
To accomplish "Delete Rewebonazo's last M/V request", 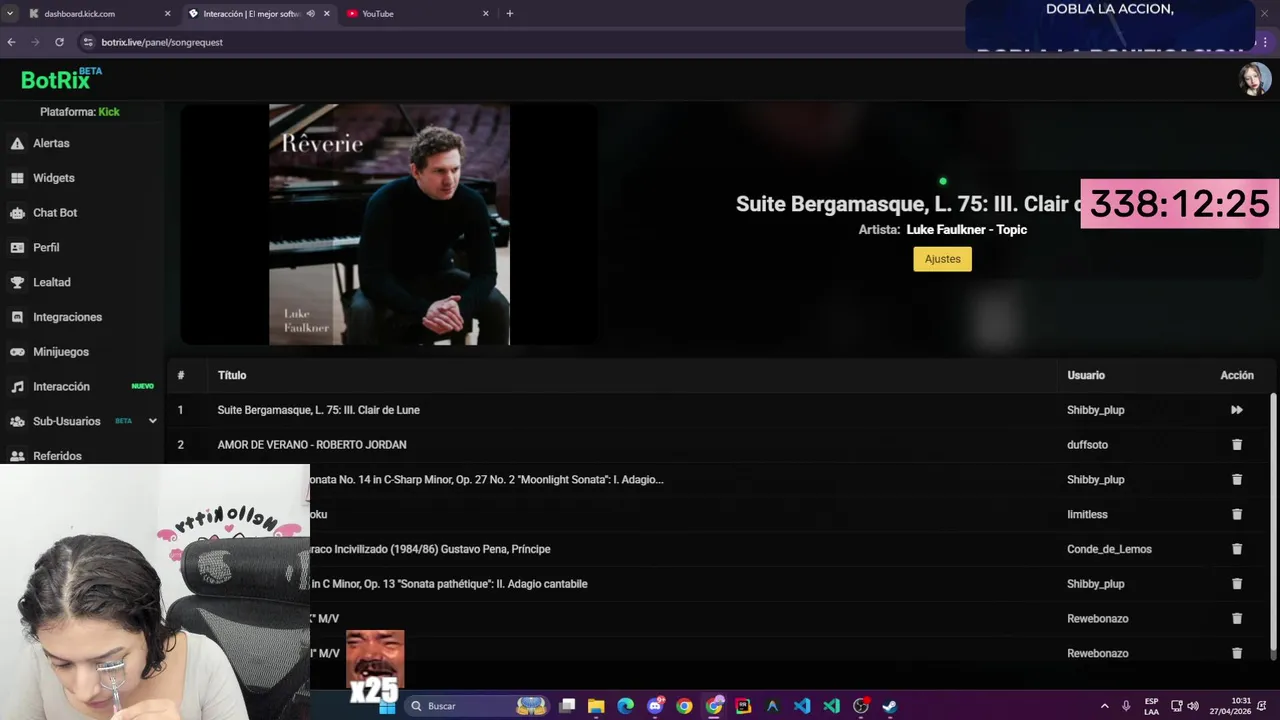I will (1237, 653).
